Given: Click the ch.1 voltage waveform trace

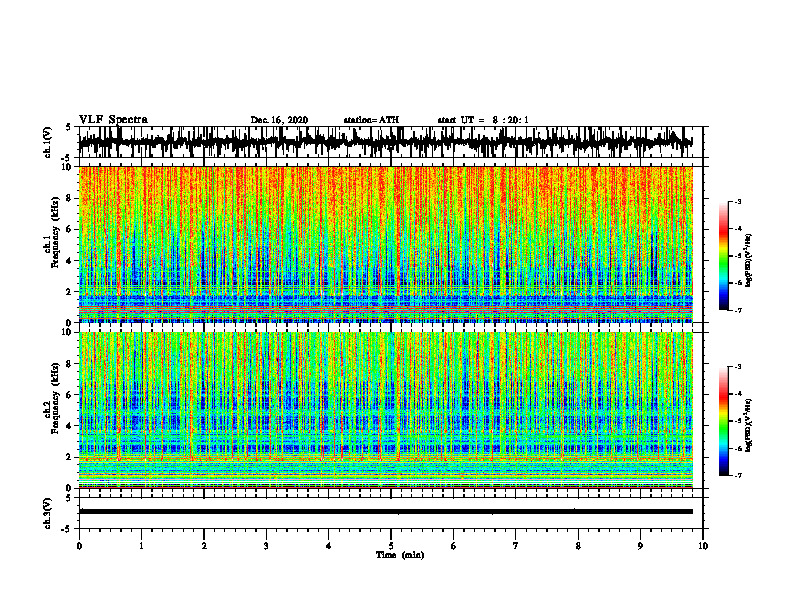Looking at the screenshot, I should [386, 142].
